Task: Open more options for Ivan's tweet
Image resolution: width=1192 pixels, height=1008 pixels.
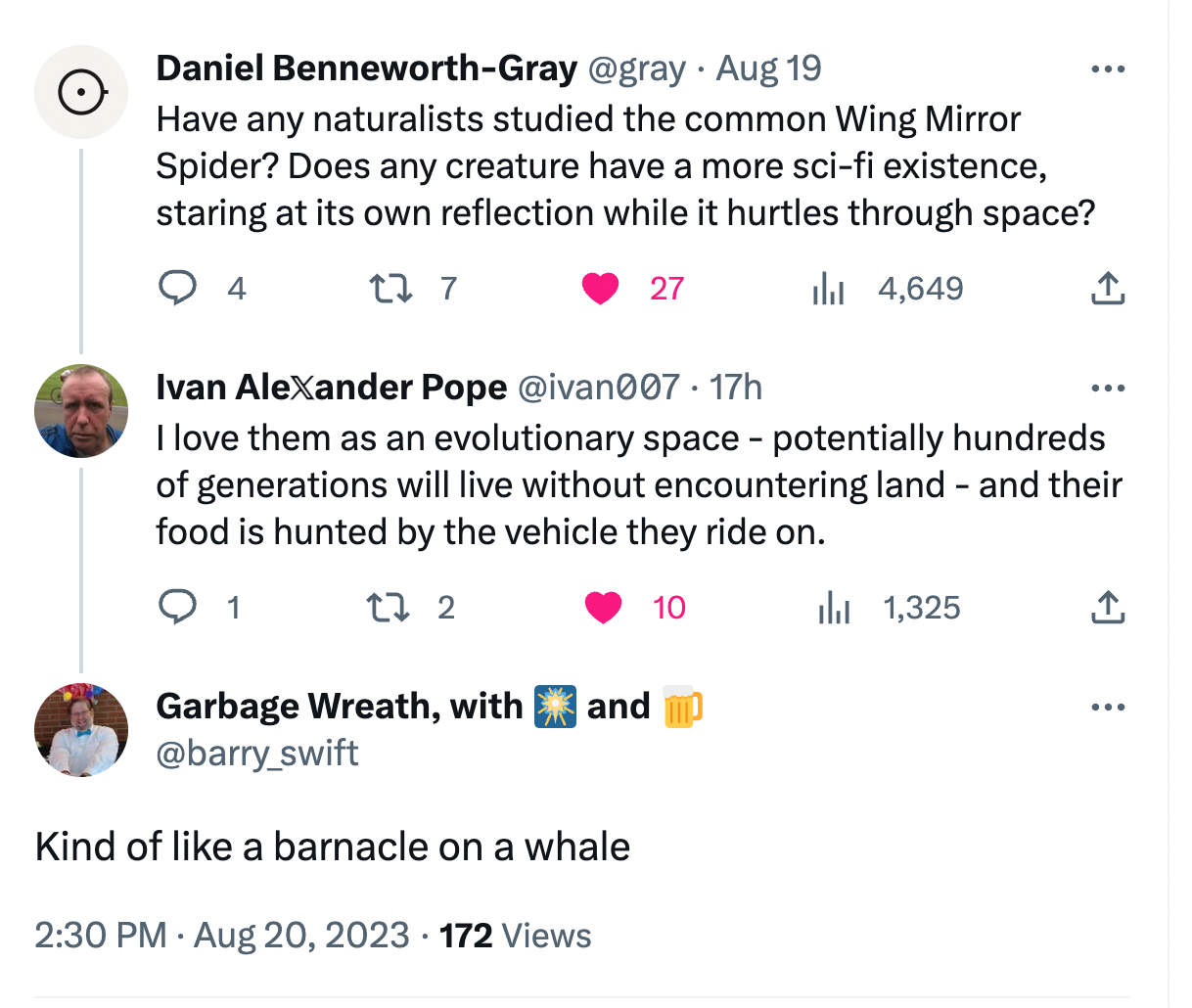Action: 1107,389
